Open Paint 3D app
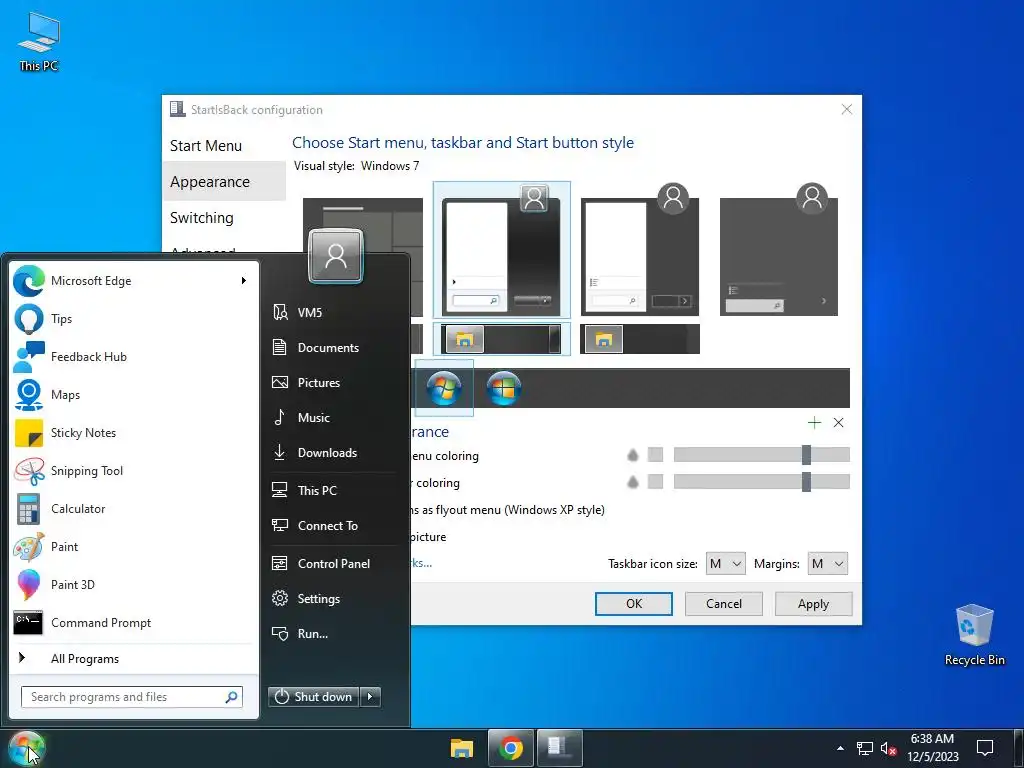1024x768 pixels. [x=131, y=584]
